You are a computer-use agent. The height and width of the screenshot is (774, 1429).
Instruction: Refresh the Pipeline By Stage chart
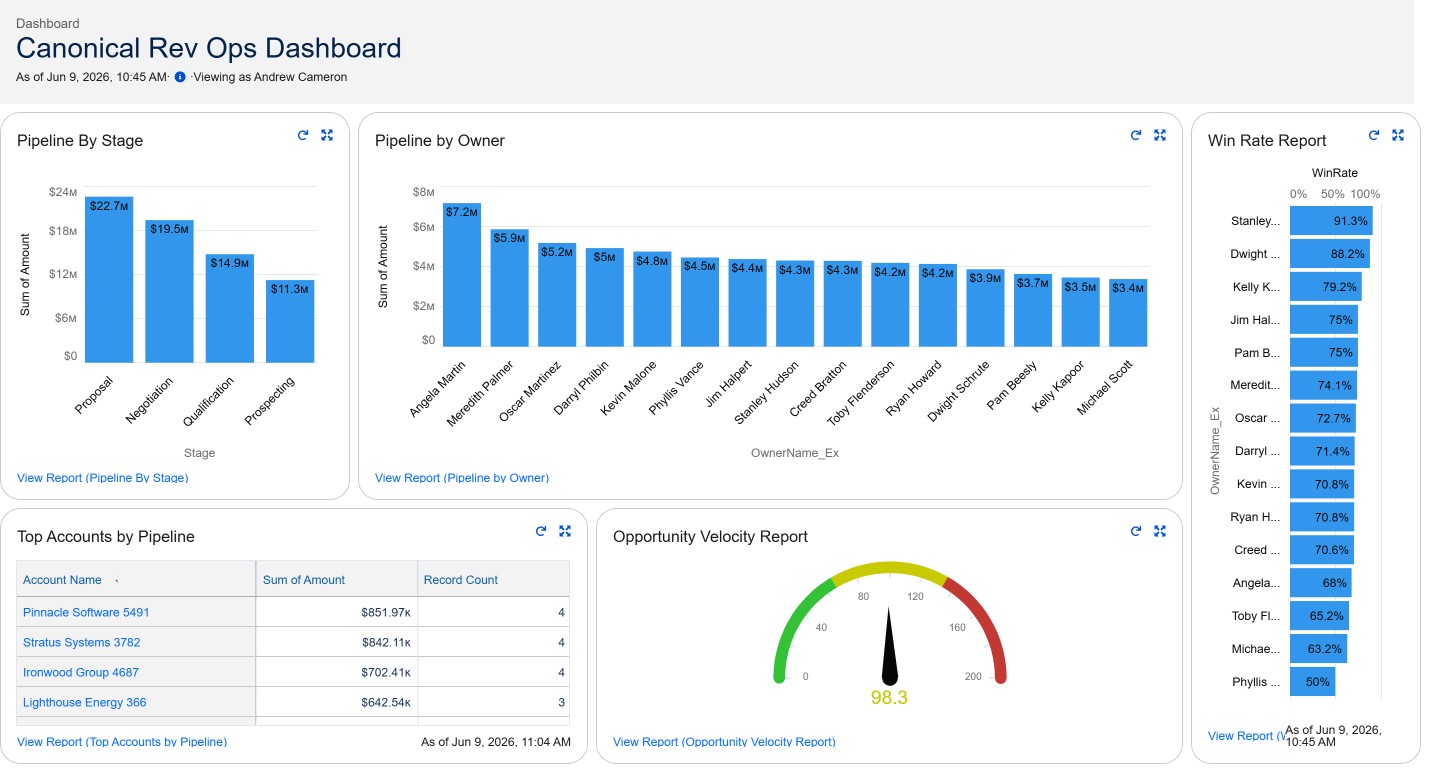pos(303,135)
